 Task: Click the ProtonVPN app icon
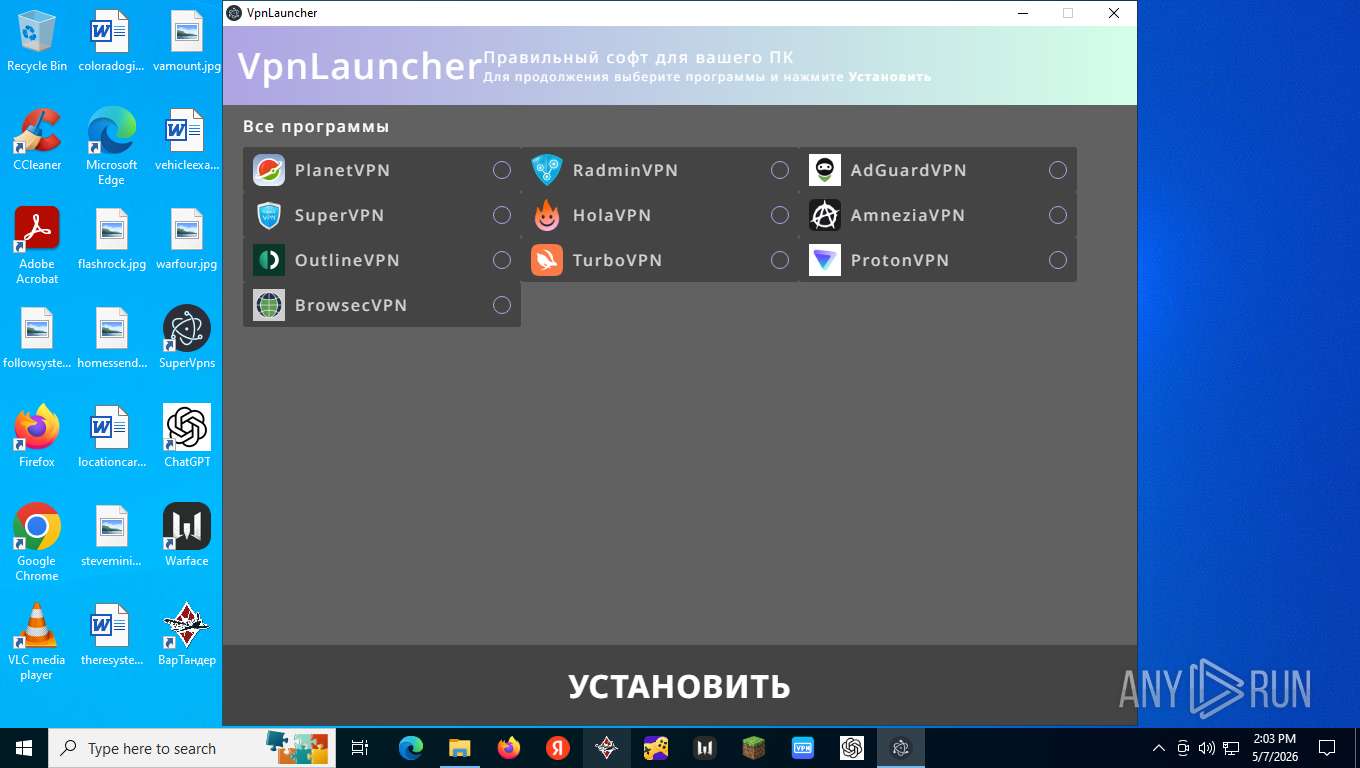coord(825,260)
